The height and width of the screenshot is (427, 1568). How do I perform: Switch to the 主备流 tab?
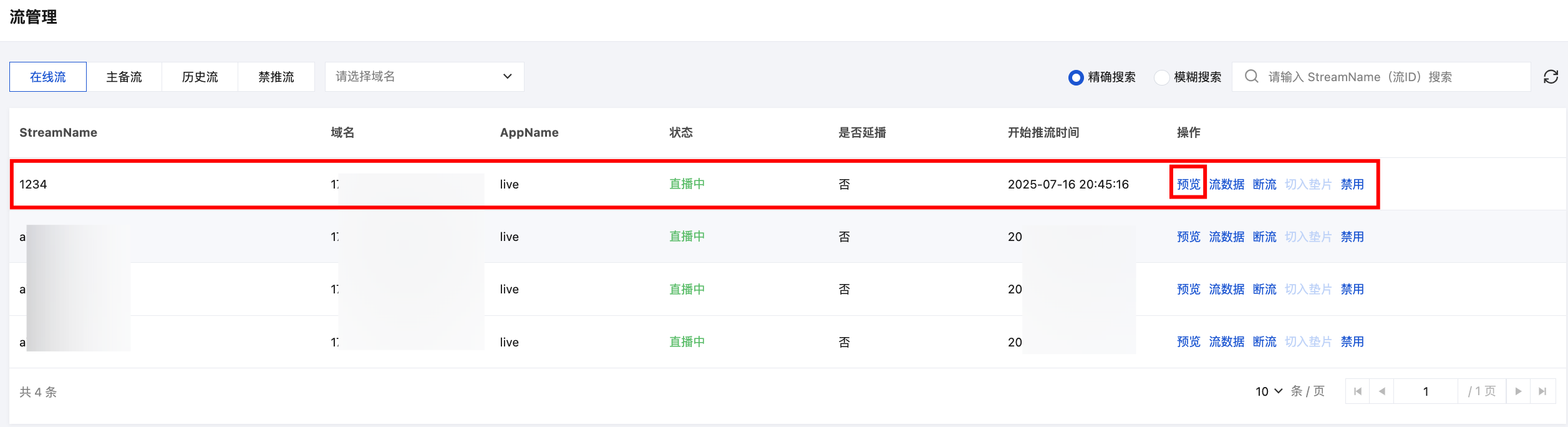[124, 77]
